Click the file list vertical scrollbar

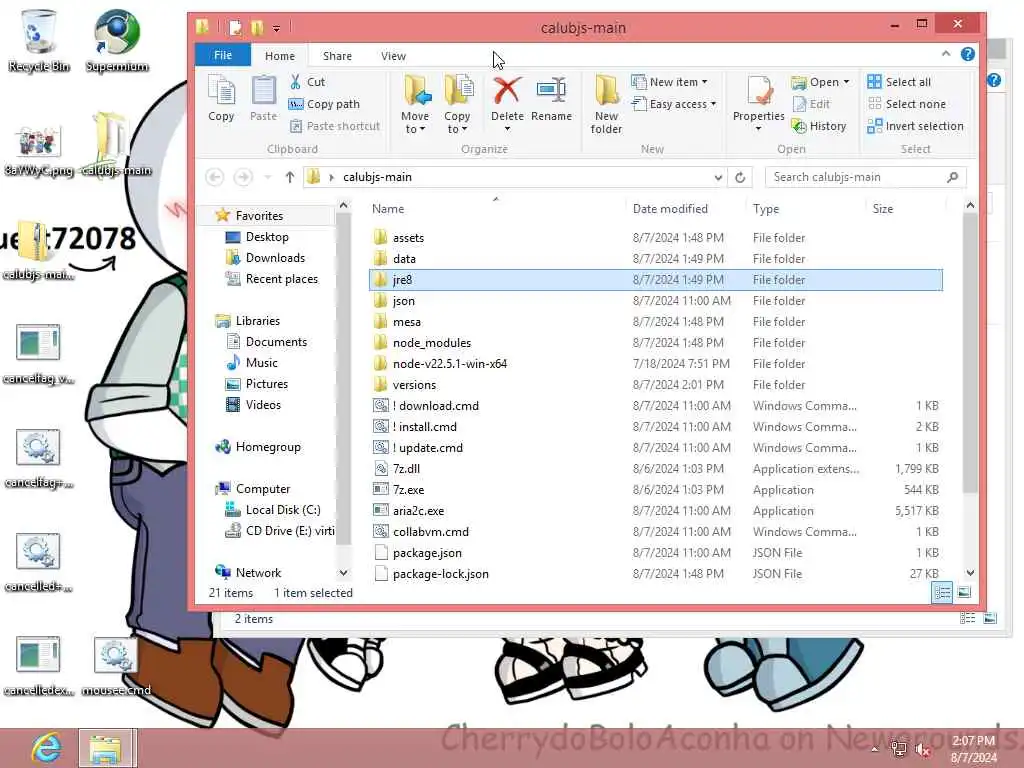pos(970,353)
